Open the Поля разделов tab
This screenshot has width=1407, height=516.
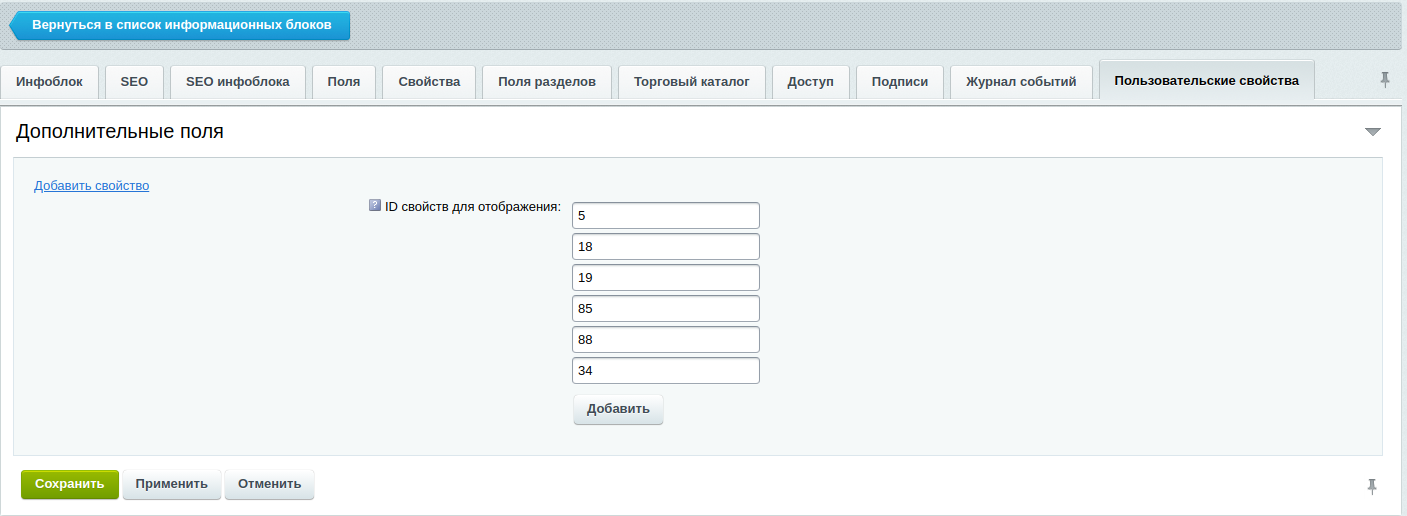(546, 82)
